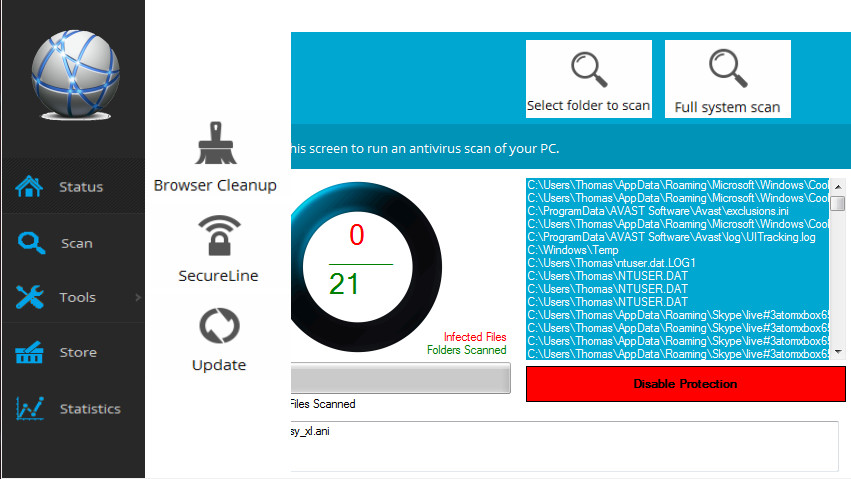Screen dimensions: 851x479
Task: Click the Full system scan button
Action: click(728, 79)
